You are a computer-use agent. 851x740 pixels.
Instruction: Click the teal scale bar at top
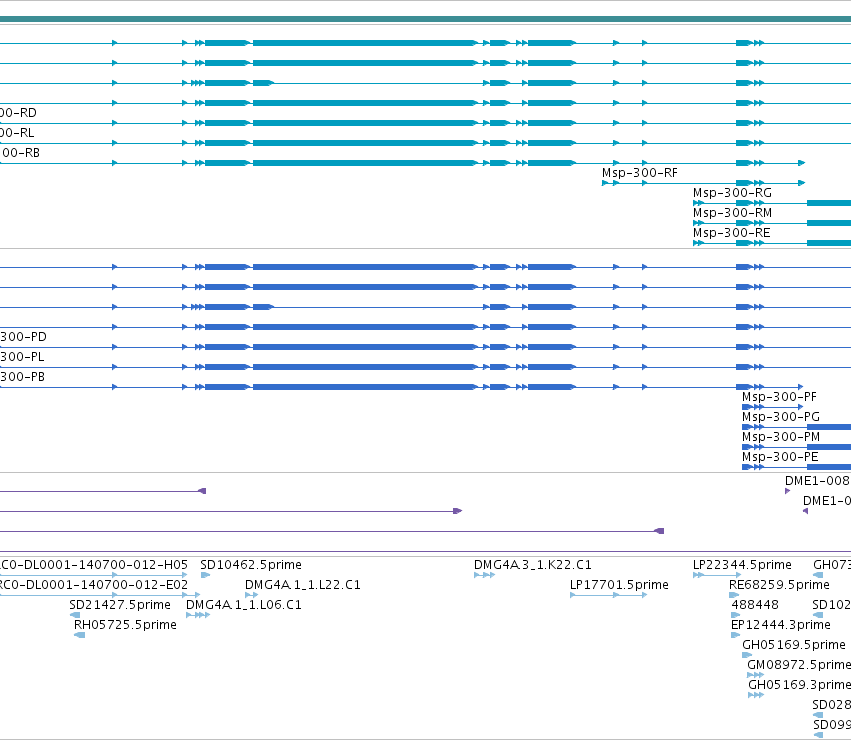pyautogui.click(x=426, y=19)
